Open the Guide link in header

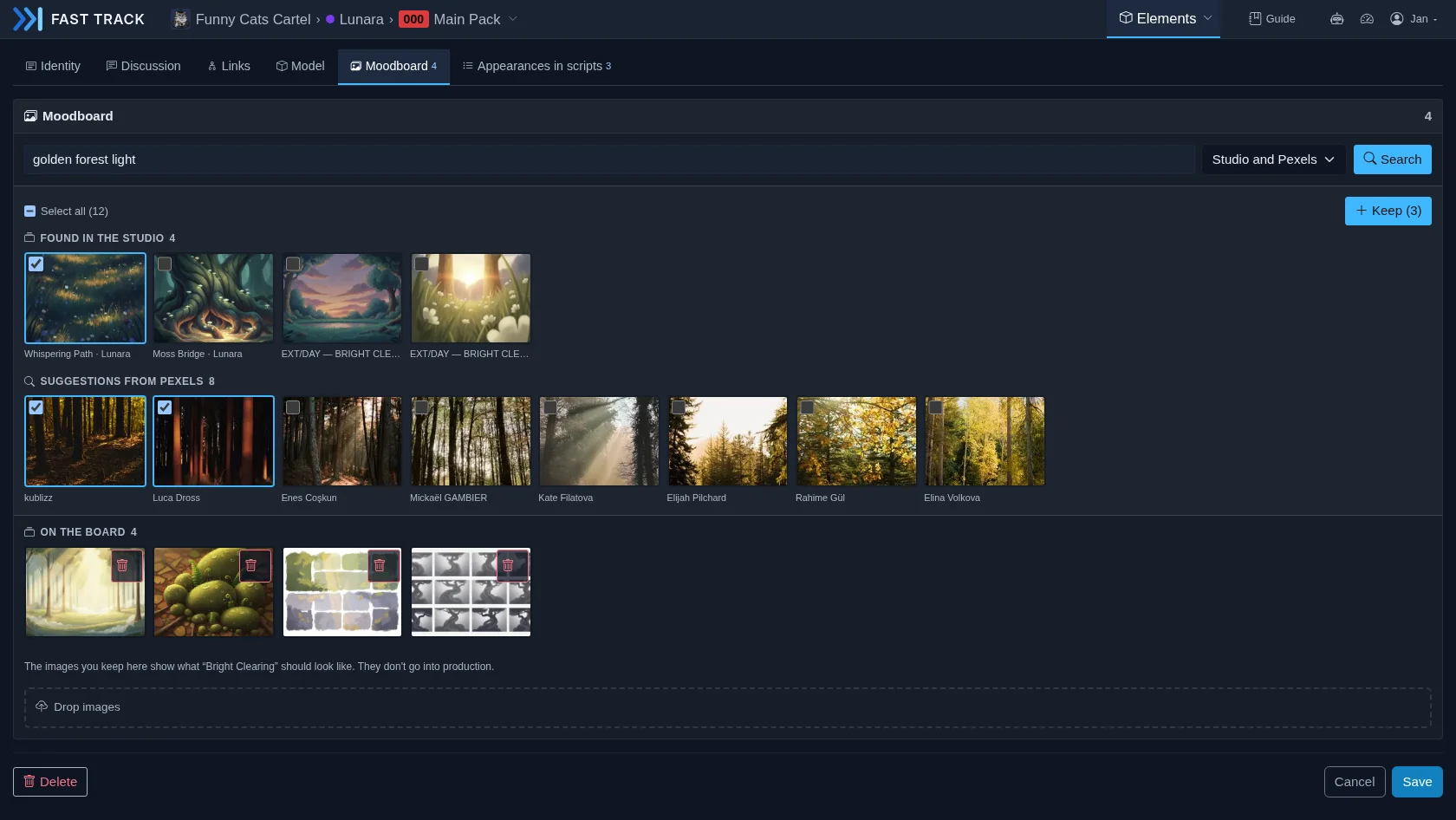tap(1272, 19)
